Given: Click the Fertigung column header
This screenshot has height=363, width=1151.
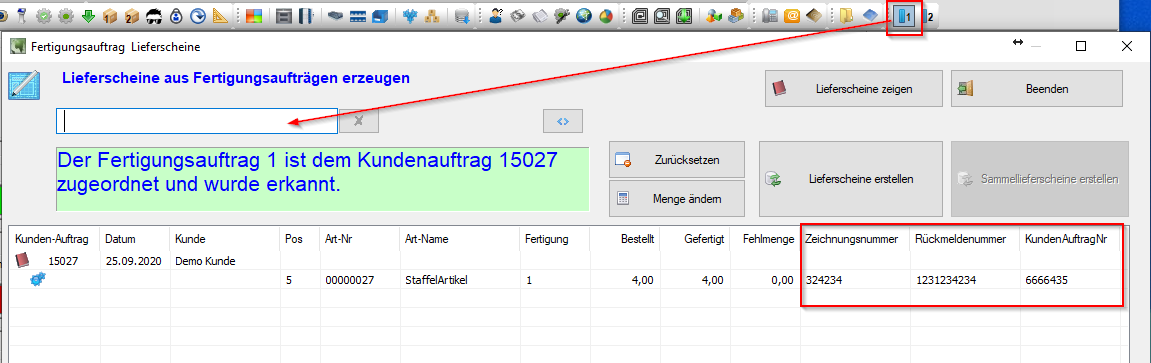Looking at the screenshot, I should (x=547, y=239).
